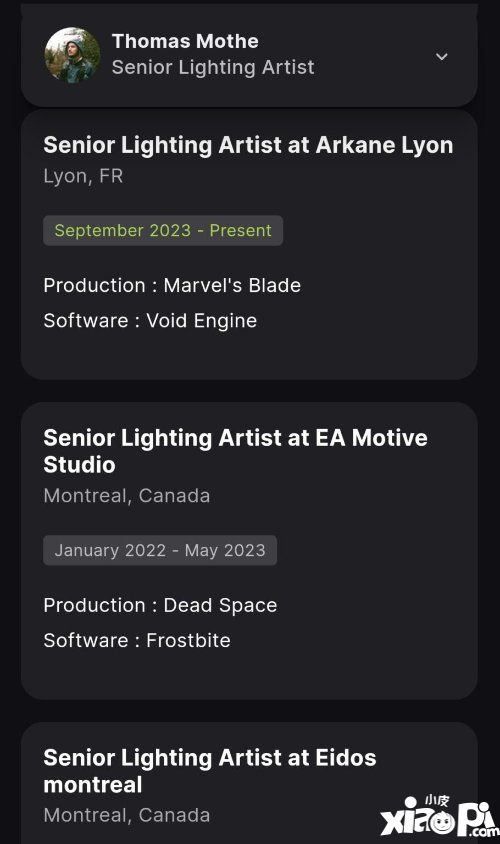The width and height of the screenshot is (500, 844).
Task: Open the Arkane Lyon job title
Action: (248, 145)
